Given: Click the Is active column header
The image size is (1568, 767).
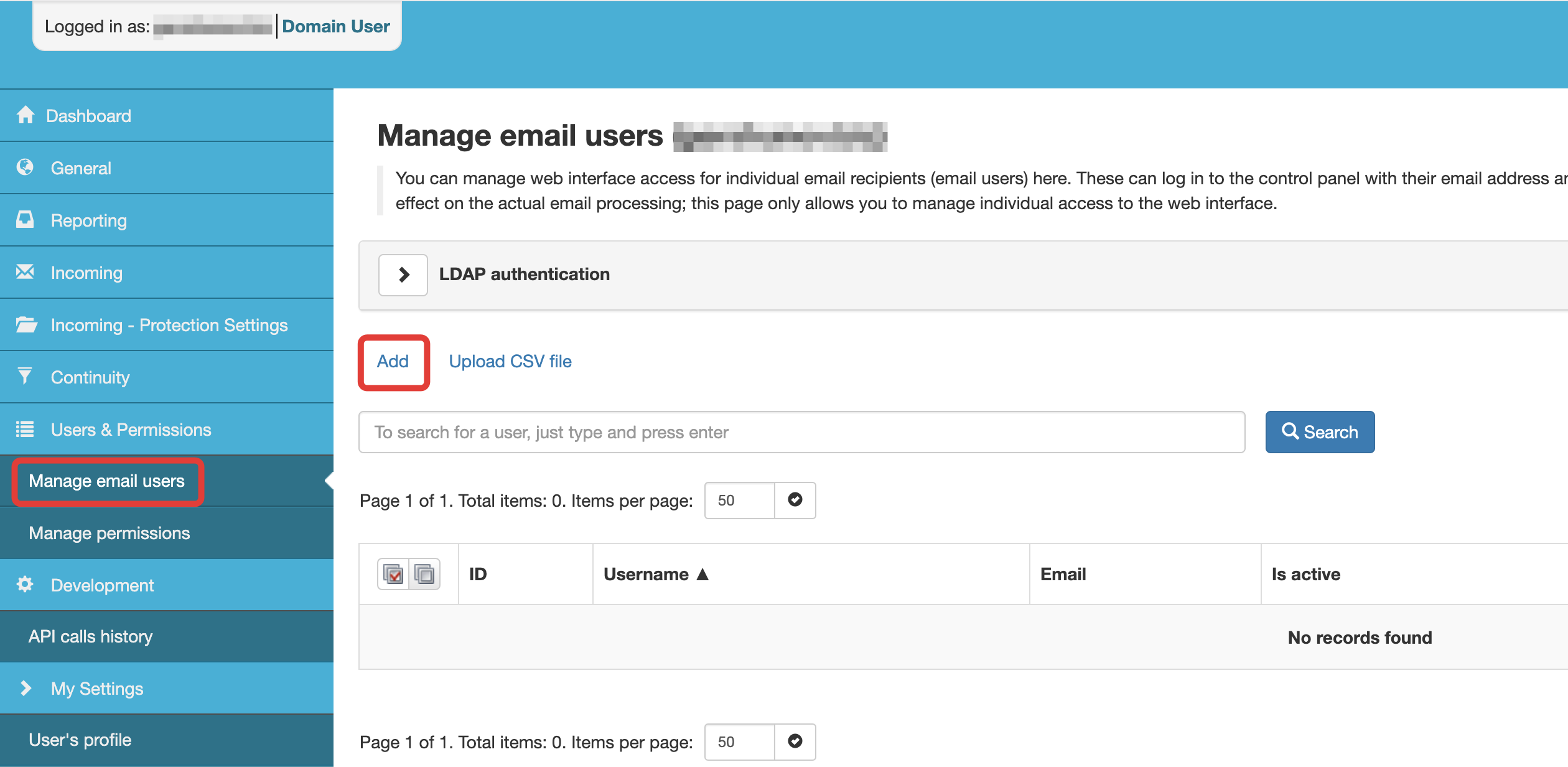Looking at the screenshot, I should (x=1305, y=574).
